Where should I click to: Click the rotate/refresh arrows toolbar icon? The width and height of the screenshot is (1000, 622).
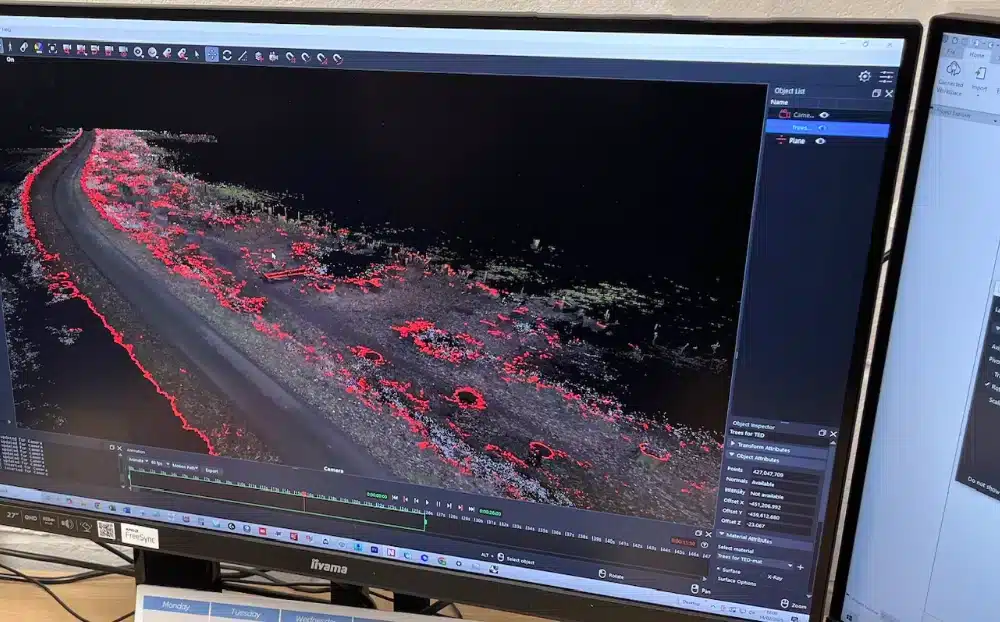pos(227,55)
